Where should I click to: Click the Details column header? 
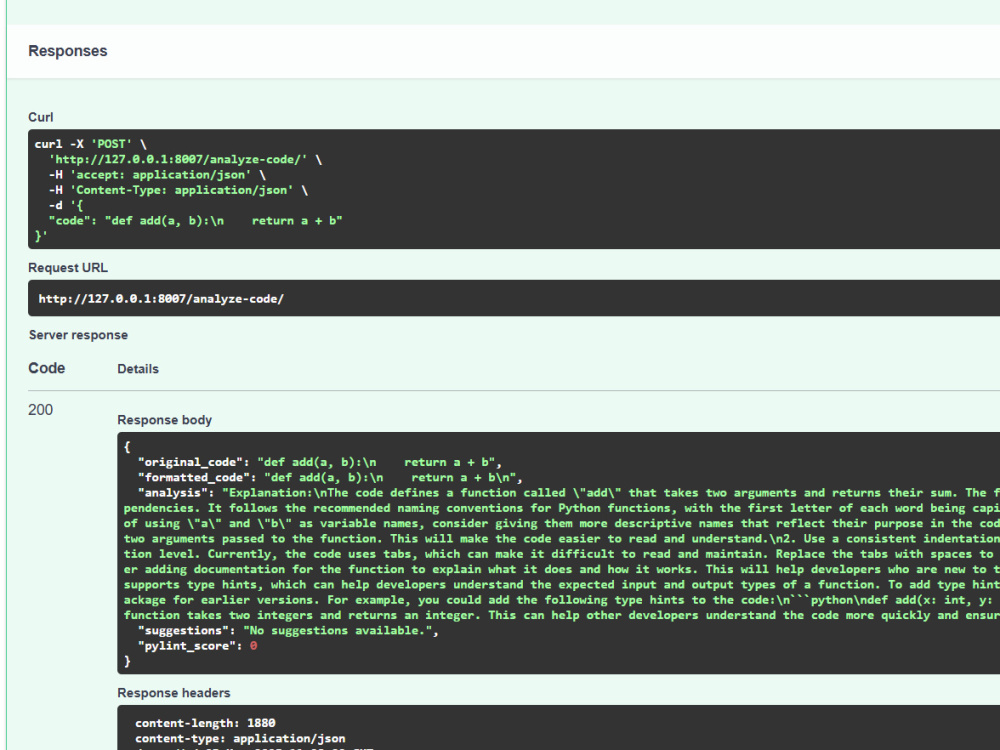(x=138, y=369)
